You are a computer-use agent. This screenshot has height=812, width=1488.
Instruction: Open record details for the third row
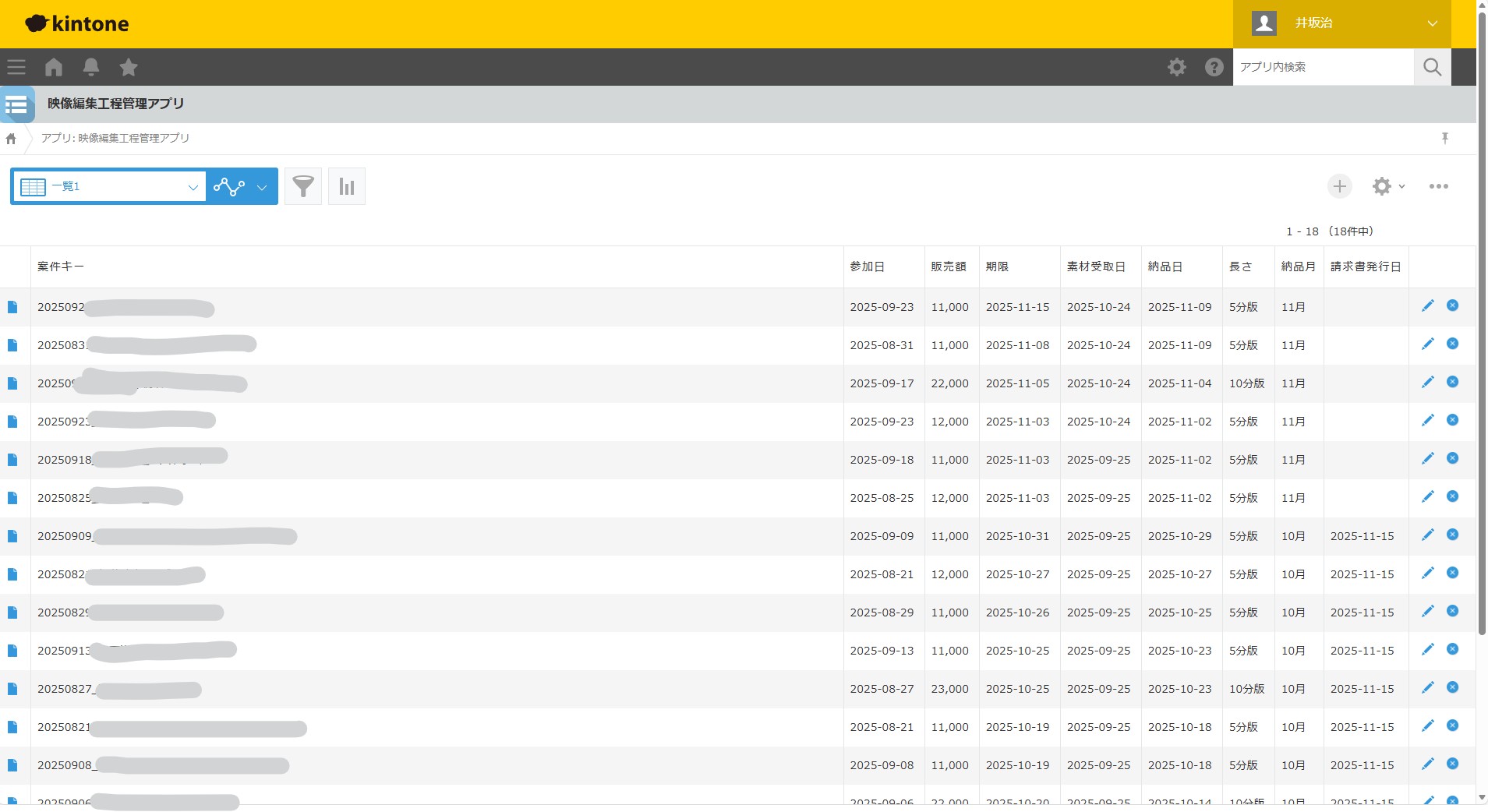click(x=12, y=383)
